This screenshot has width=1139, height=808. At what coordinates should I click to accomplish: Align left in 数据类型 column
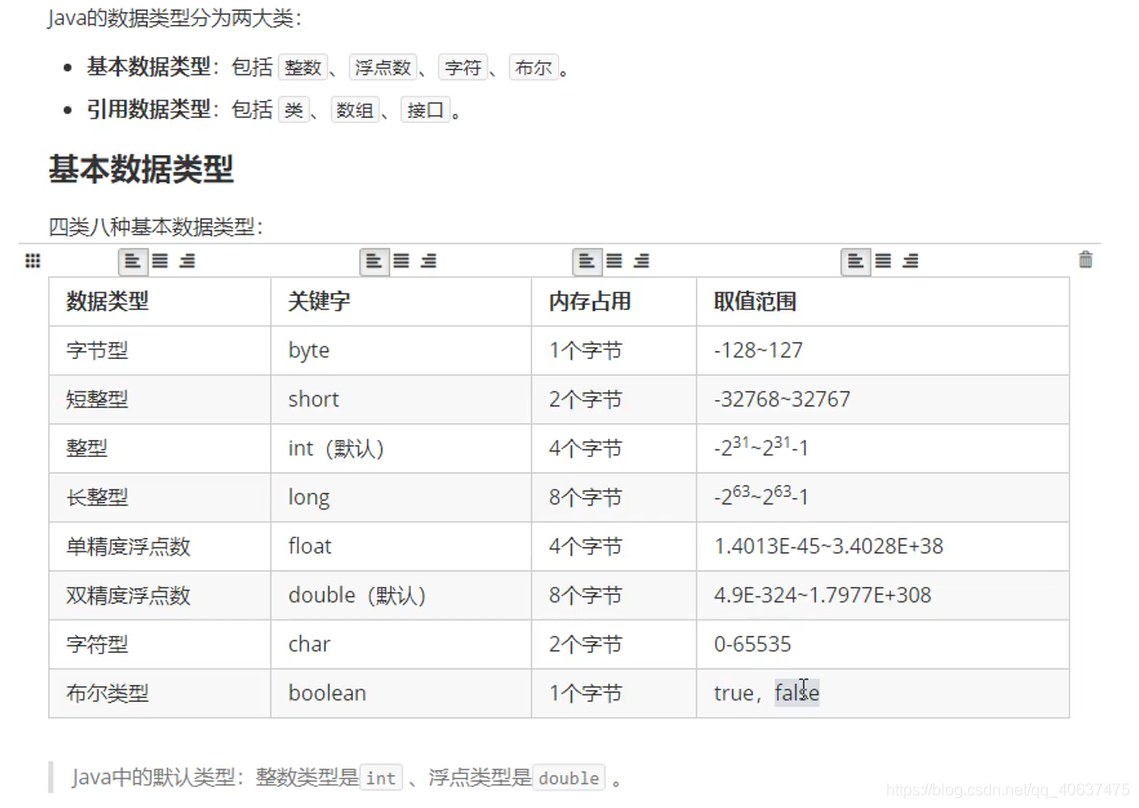pos(133,261)
